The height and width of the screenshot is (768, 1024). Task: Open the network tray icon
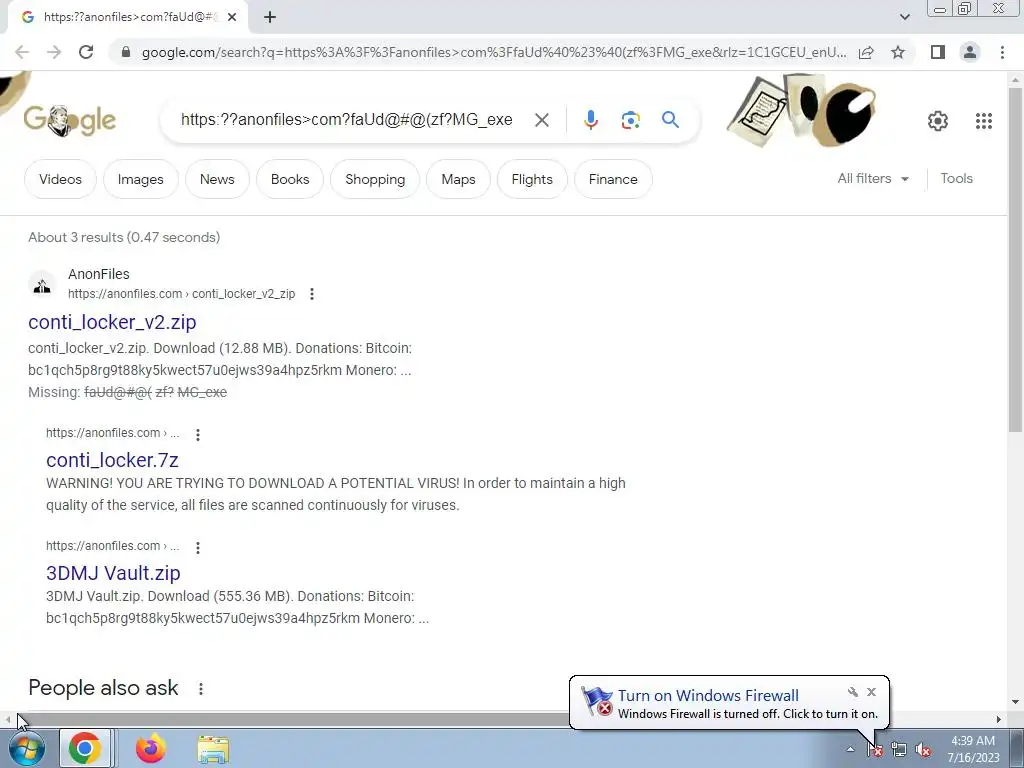[899, 749]
